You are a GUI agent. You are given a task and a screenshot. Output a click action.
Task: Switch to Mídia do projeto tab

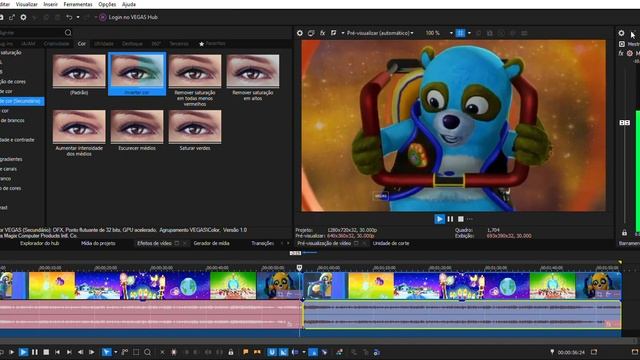pos(98,243)
